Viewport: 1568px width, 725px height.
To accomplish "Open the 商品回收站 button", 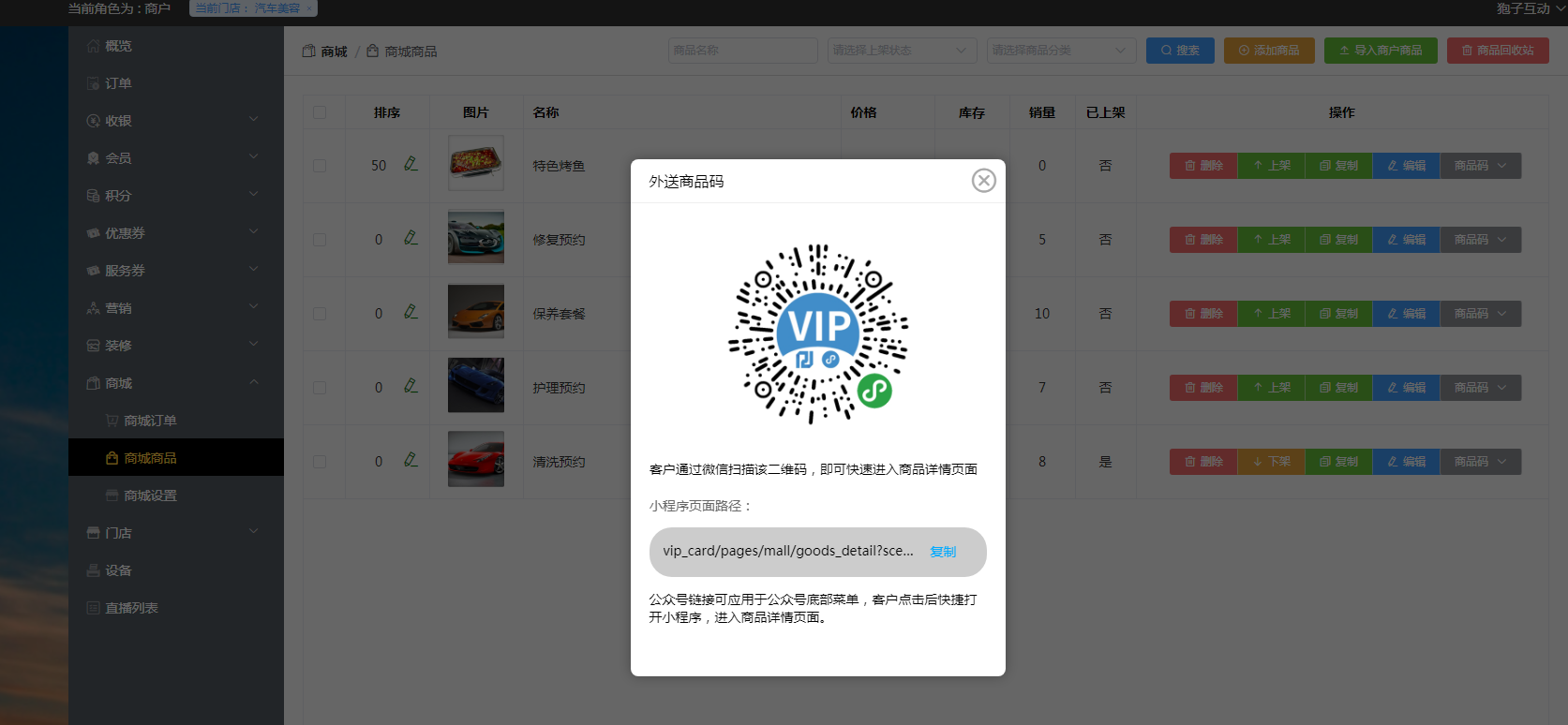I will 1498,51.
